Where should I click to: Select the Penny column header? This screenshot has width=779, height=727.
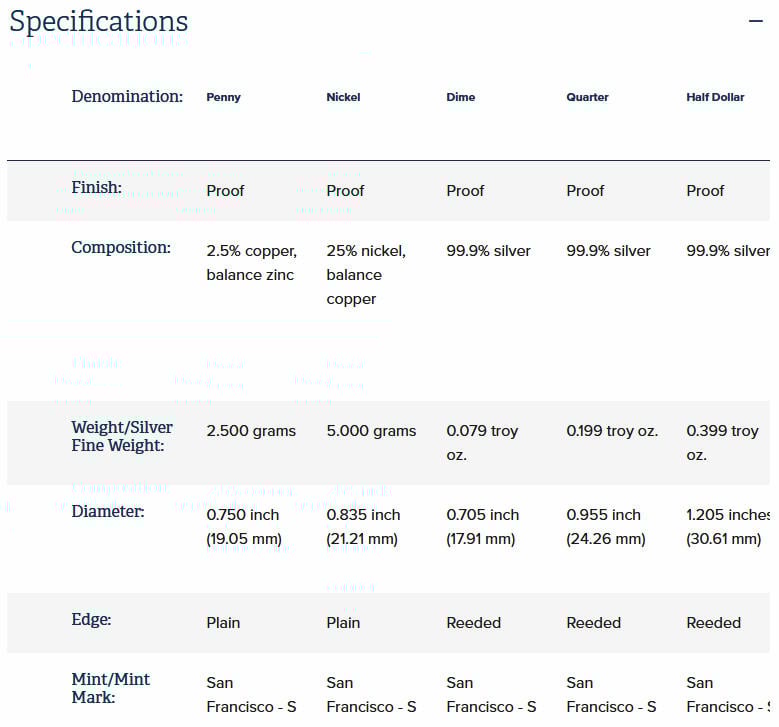click(224, 97)
